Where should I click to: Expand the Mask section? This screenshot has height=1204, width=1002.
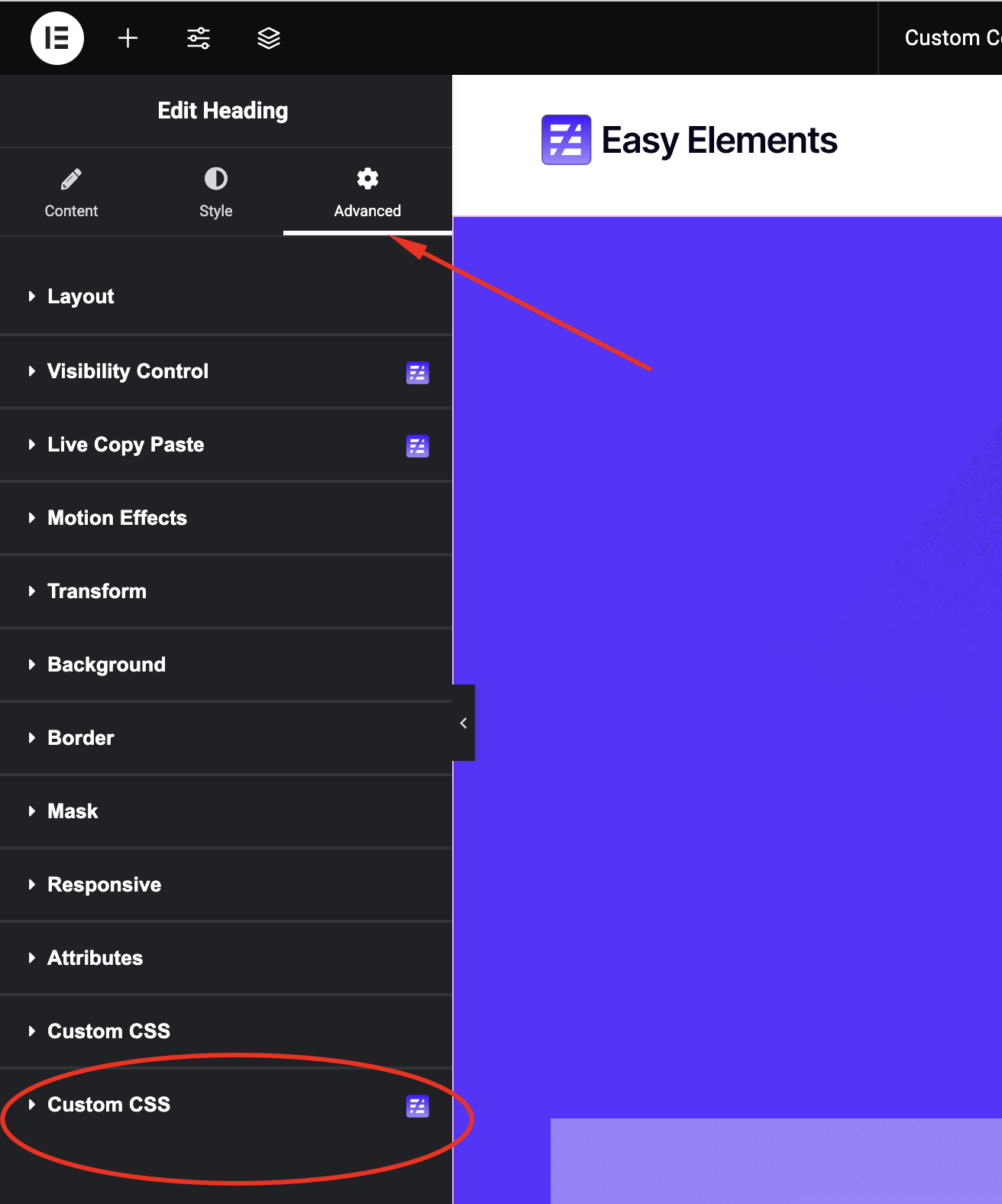pos(73,811)
